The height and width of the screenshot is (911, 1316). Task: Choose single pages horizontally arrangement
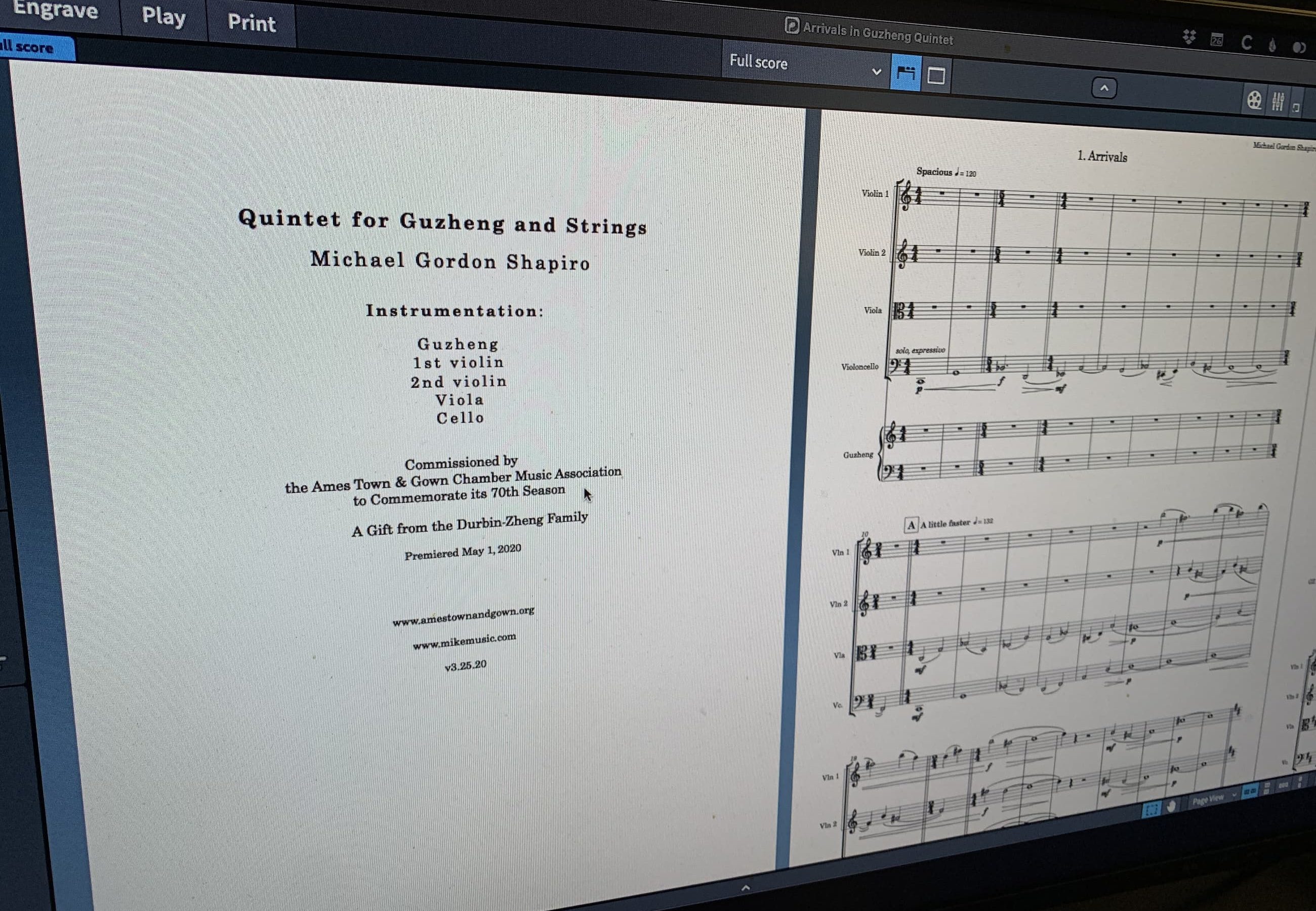[1284, 785]
